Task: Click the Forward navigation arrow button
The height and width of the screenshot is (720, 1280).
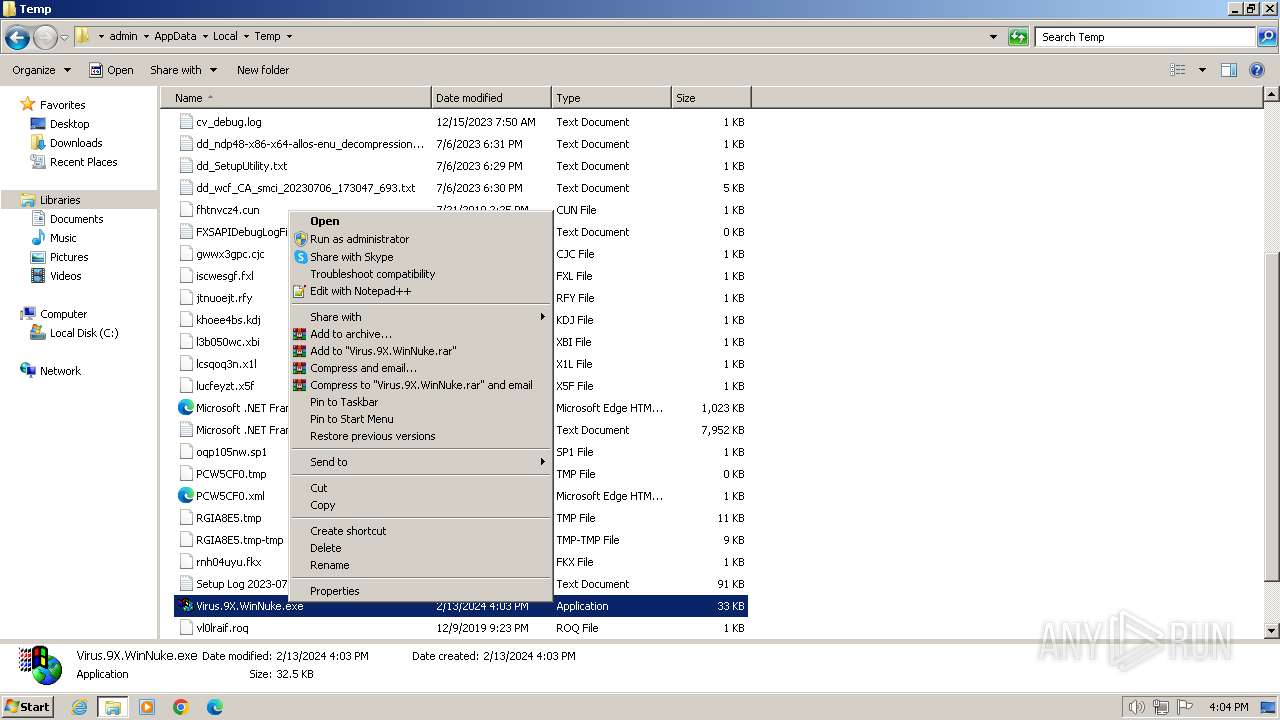Action: coord(45,37)
